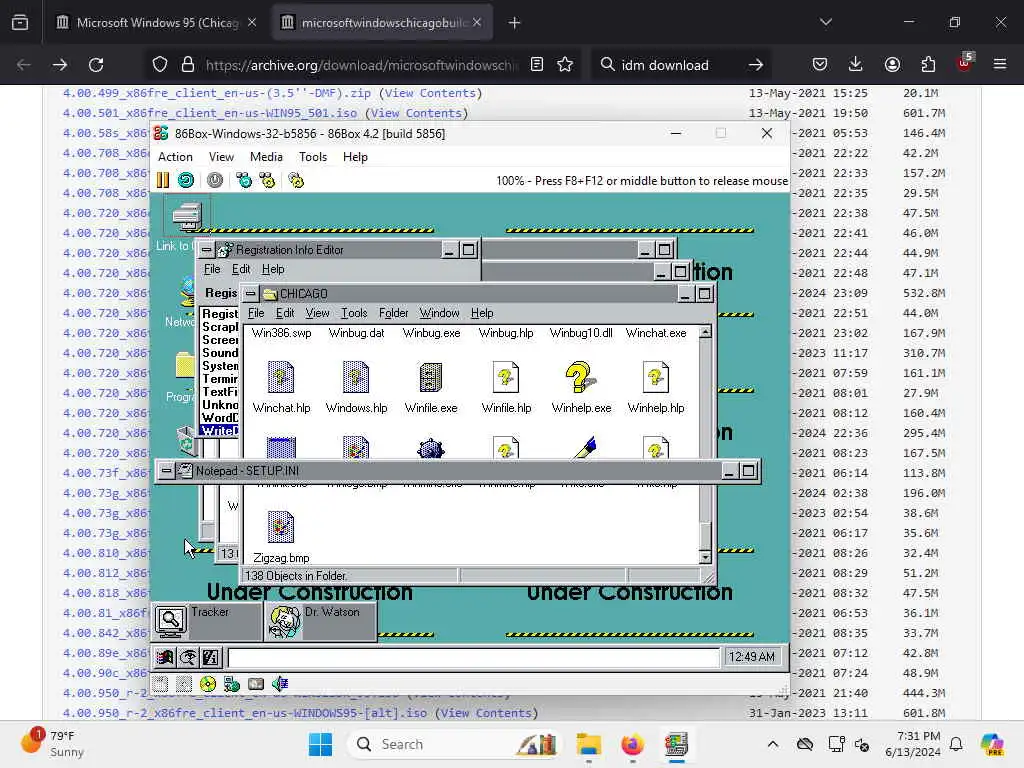
Task: Click the eye Find icon on Chicago taskbar
Action: tap(187, 657)
